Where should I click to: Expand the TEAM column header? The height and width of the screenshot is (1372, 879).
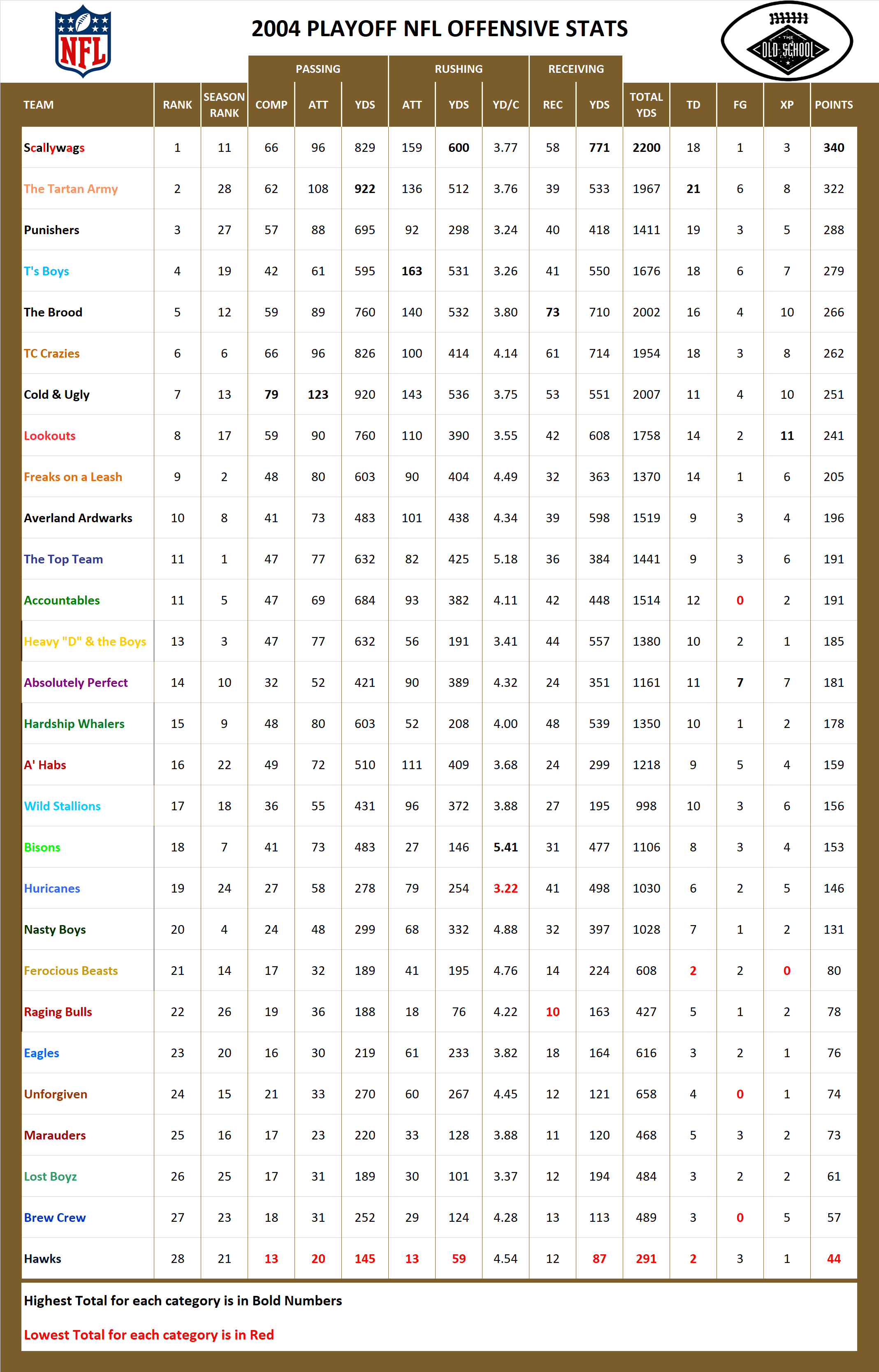(38, 105)
